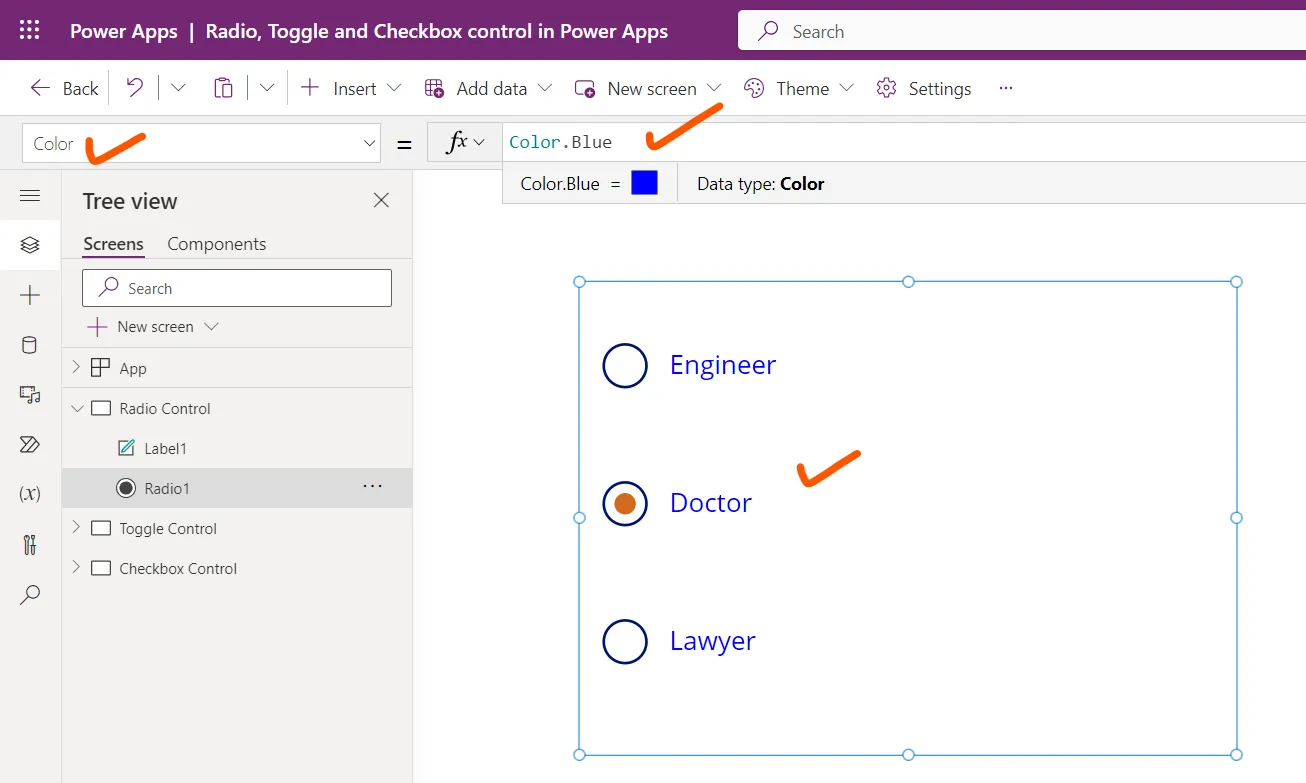Click the Tree view search box
1306x783 pixels.
pos(236,287)
